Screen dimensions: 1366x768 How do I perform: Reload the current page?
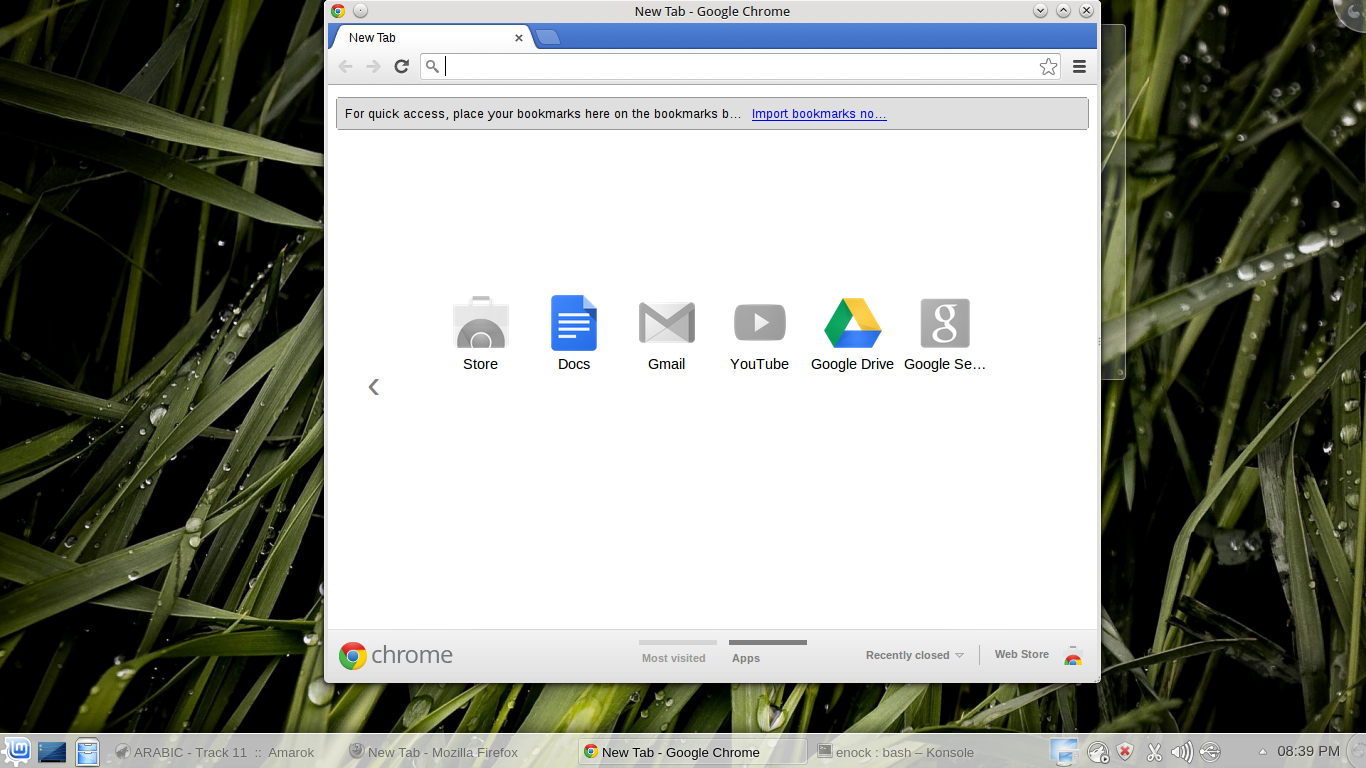[401, 66]
